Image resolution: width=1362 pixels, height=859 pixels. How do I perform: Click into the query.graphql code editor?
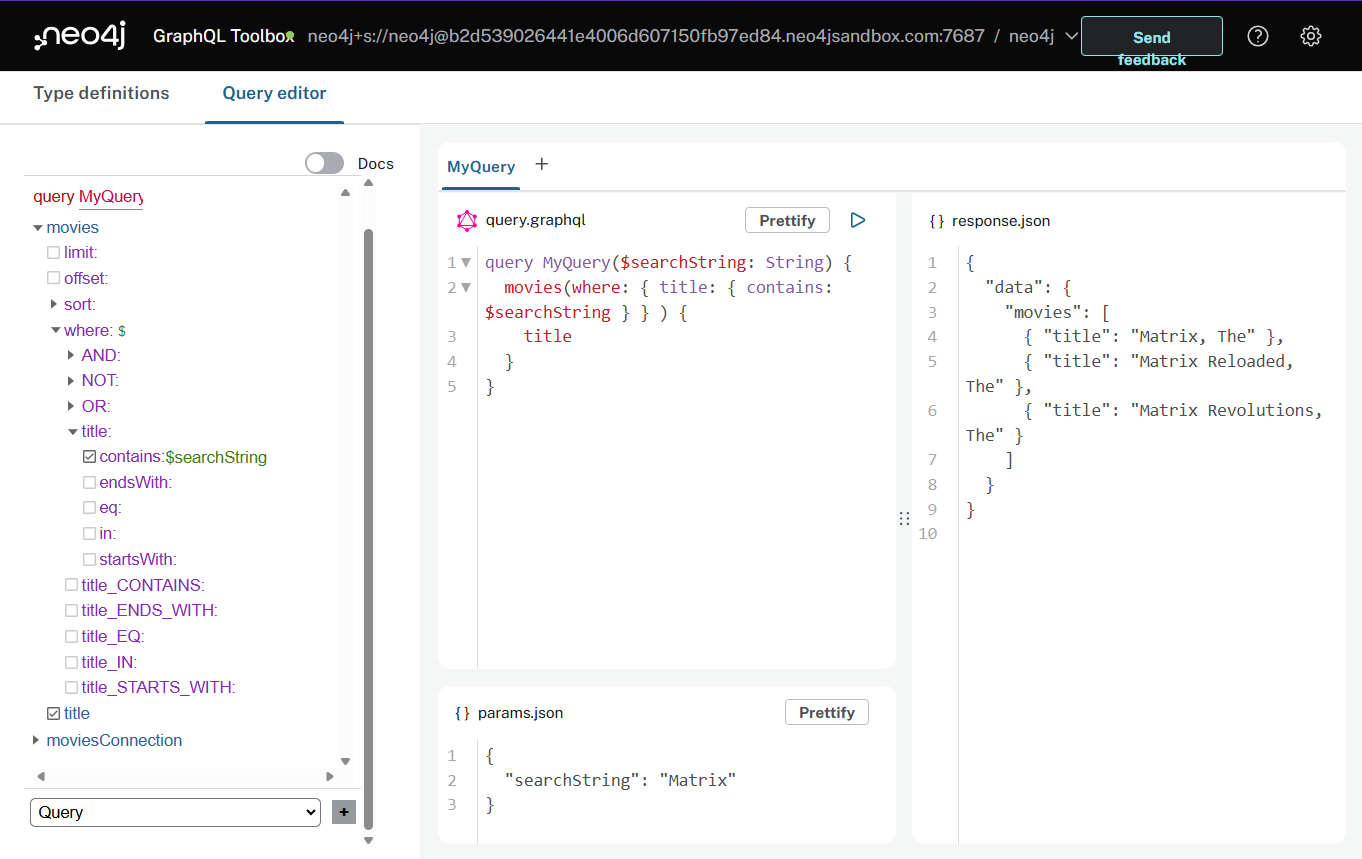tap(686, 455)
